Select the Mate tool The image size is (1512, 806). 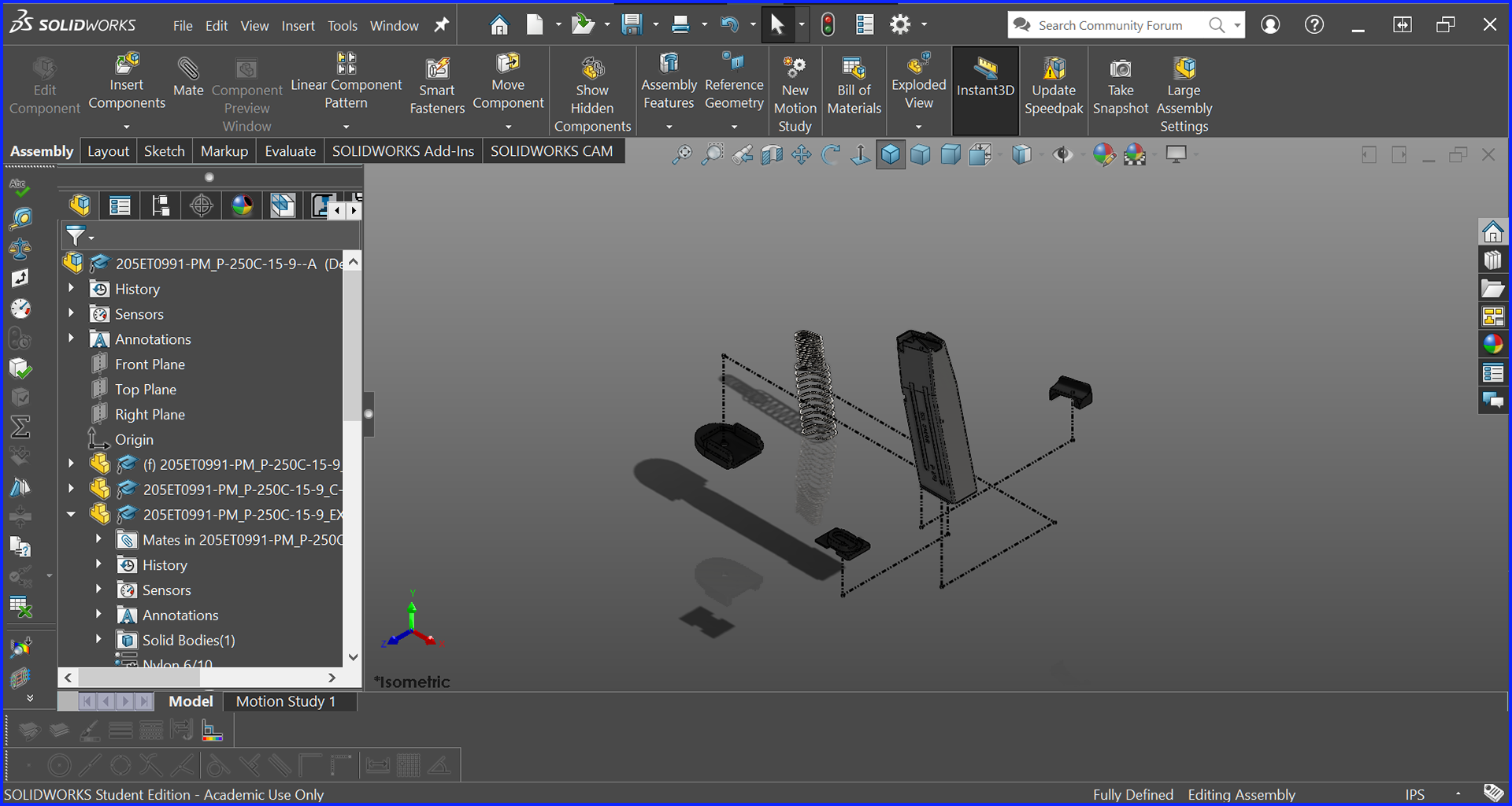click(188, 76)
